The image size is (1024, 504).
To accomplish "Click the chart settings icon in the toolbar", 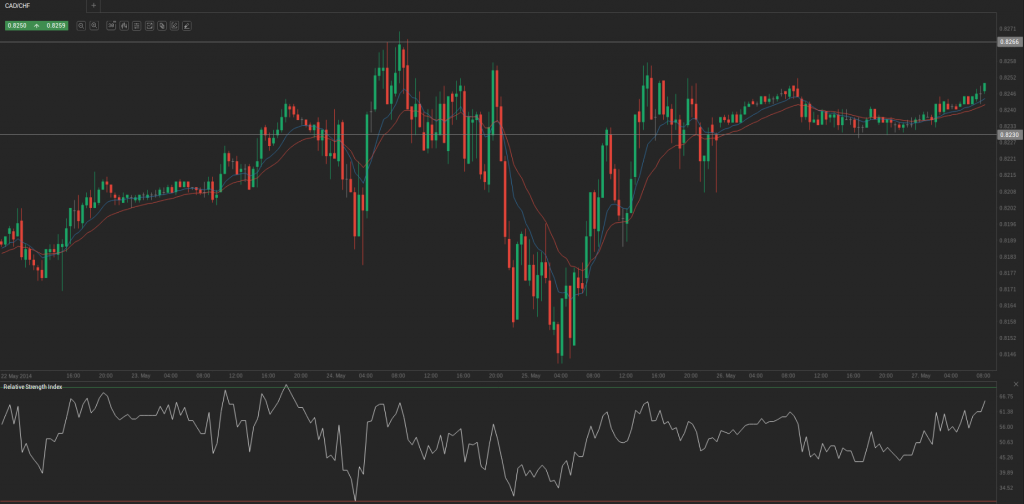I will point(149,25).
